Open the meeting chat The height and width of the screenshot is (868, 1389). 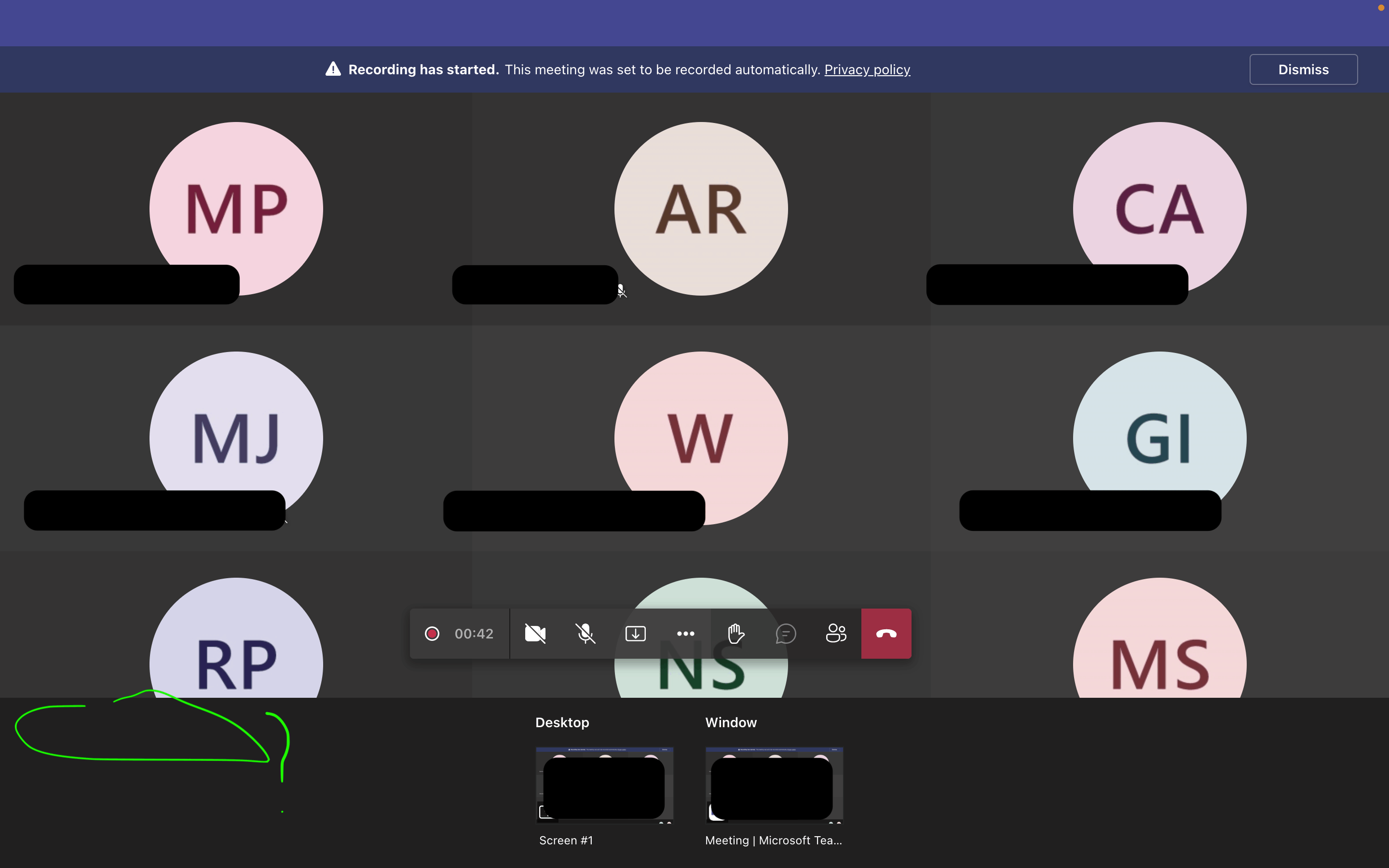click(x=785, y=634)
